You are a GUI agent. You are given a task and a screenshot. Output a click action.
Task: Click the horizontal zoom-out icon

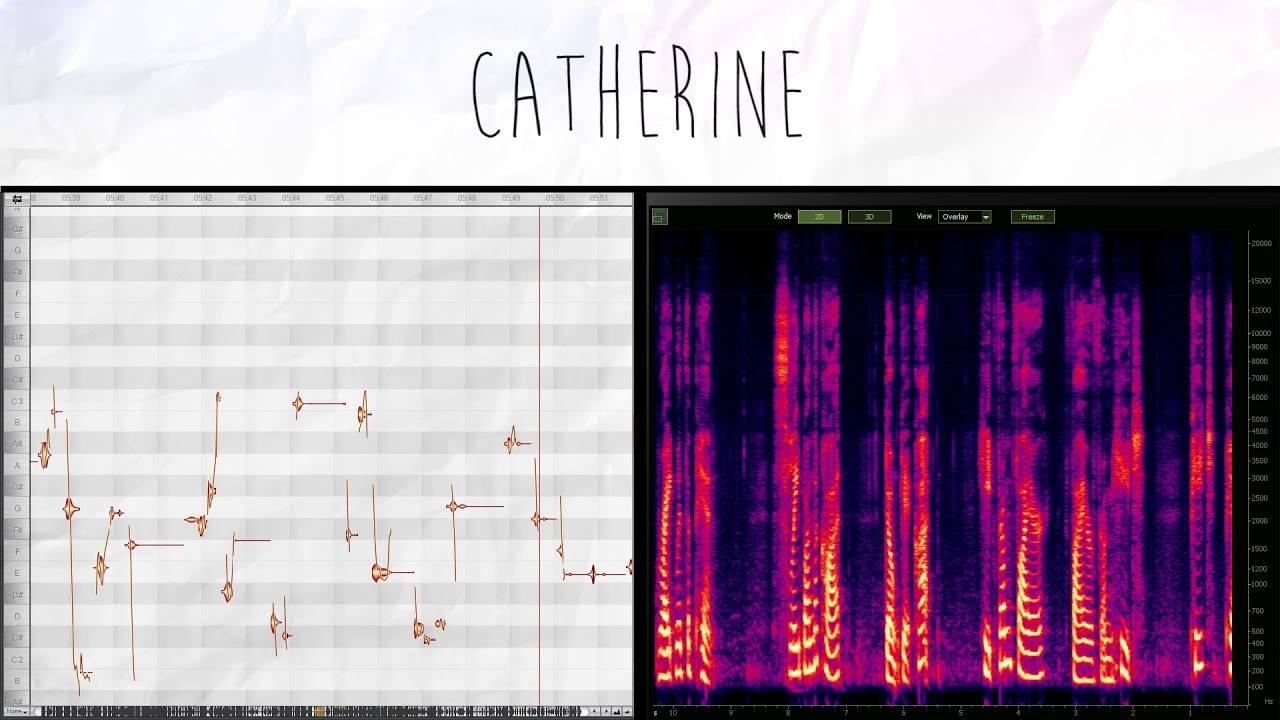click(x=617, y=711)
